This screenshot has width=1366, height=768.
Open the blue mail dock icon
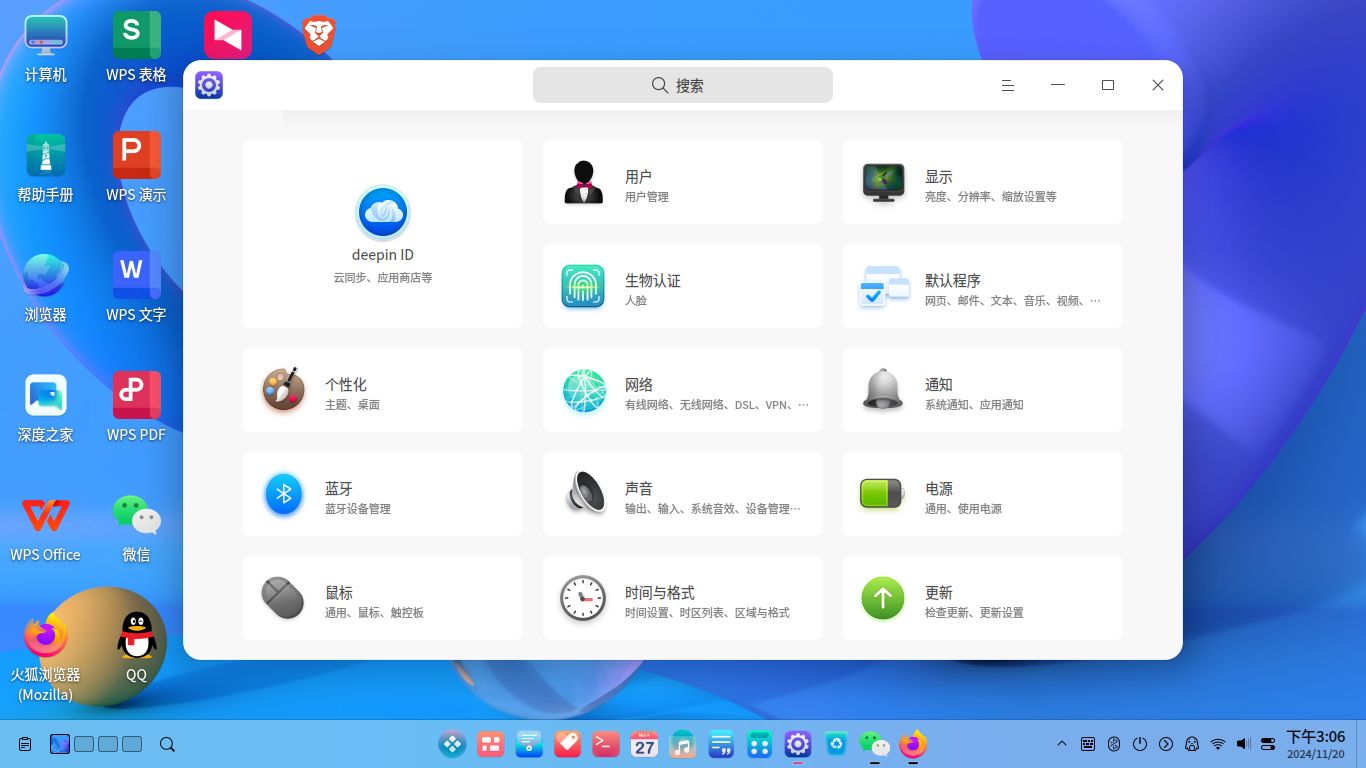[529, 744]
